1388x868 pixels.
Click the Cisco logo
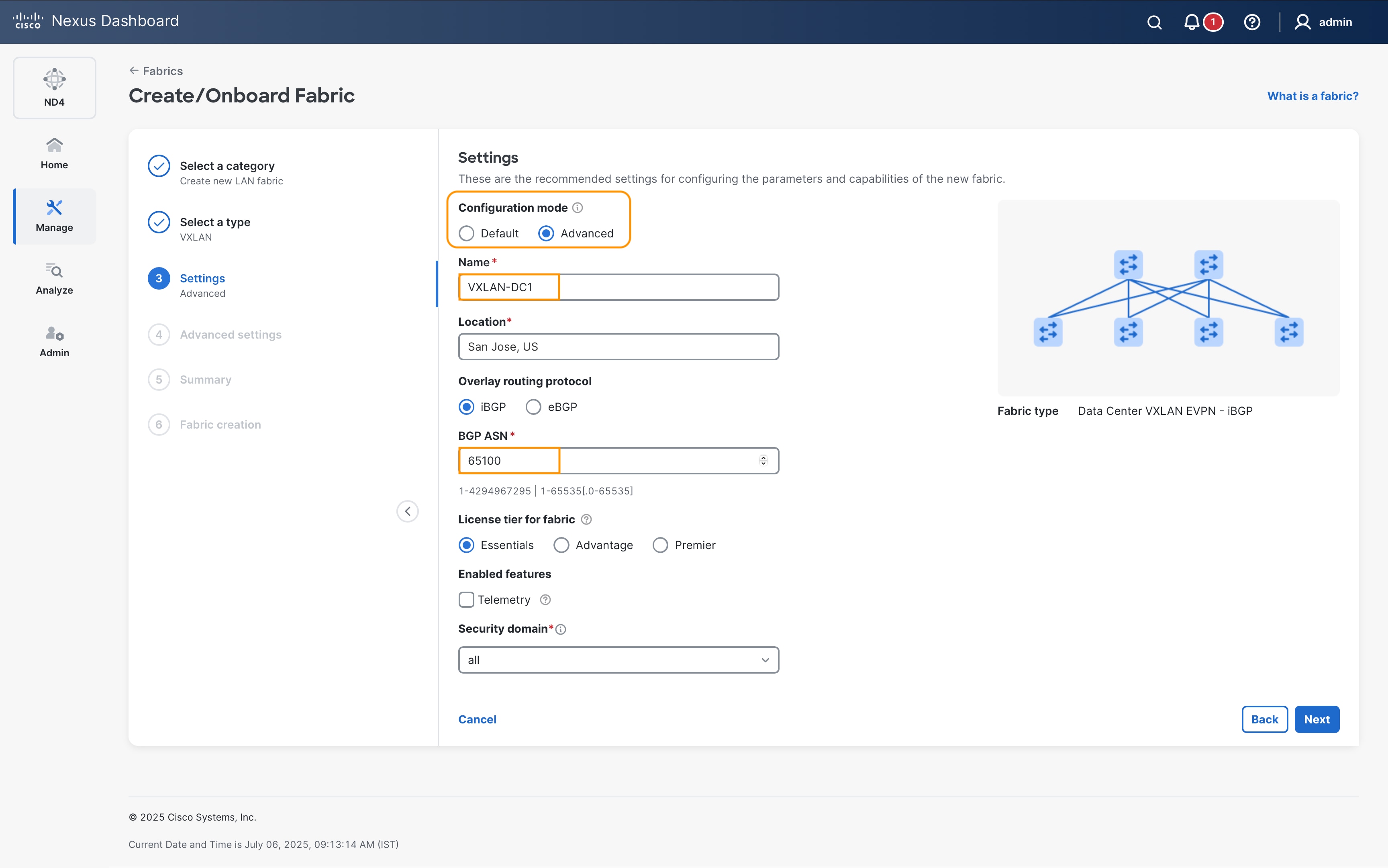(x=28, y=21)
